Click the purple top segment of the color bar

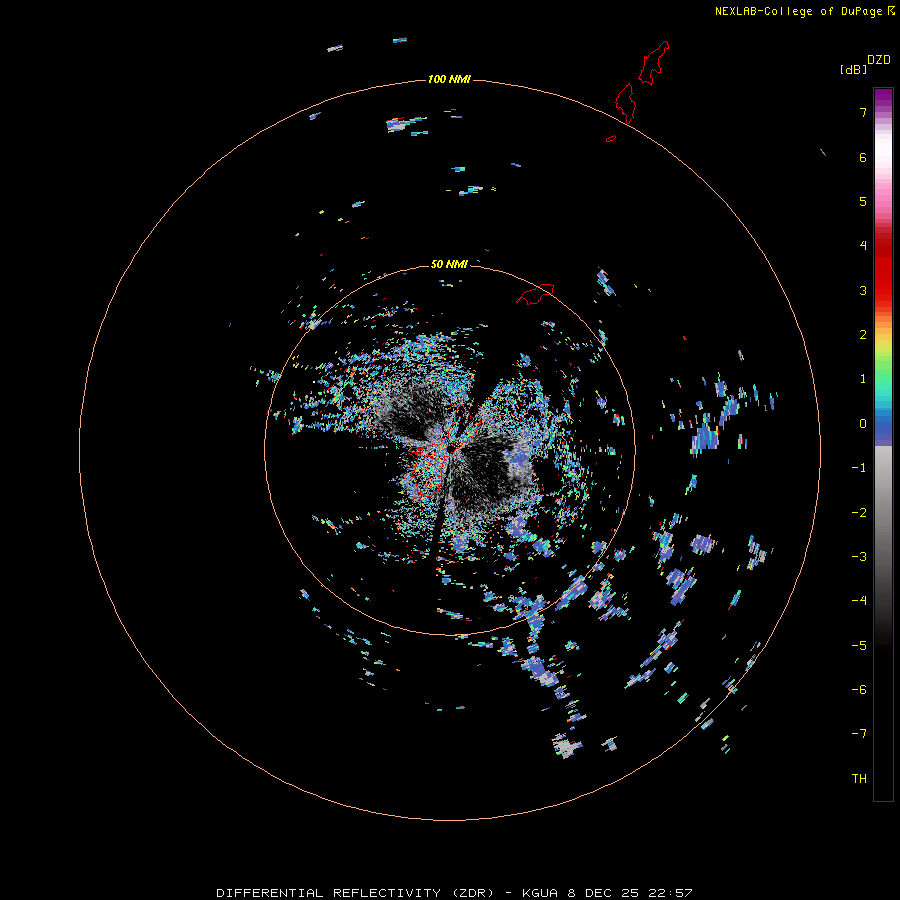(x=883, y=99)
